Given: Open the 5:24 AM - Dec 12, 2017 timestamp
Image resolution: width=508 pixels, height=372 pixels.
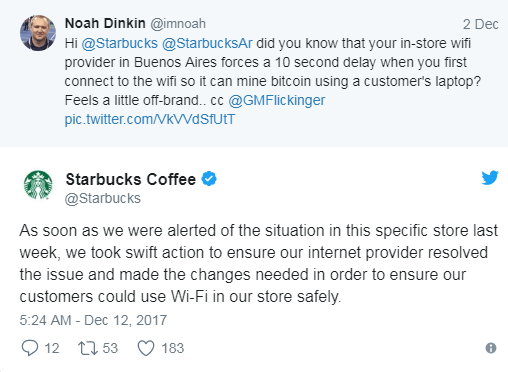Looking at the screenshot, I should click(93, 320).
